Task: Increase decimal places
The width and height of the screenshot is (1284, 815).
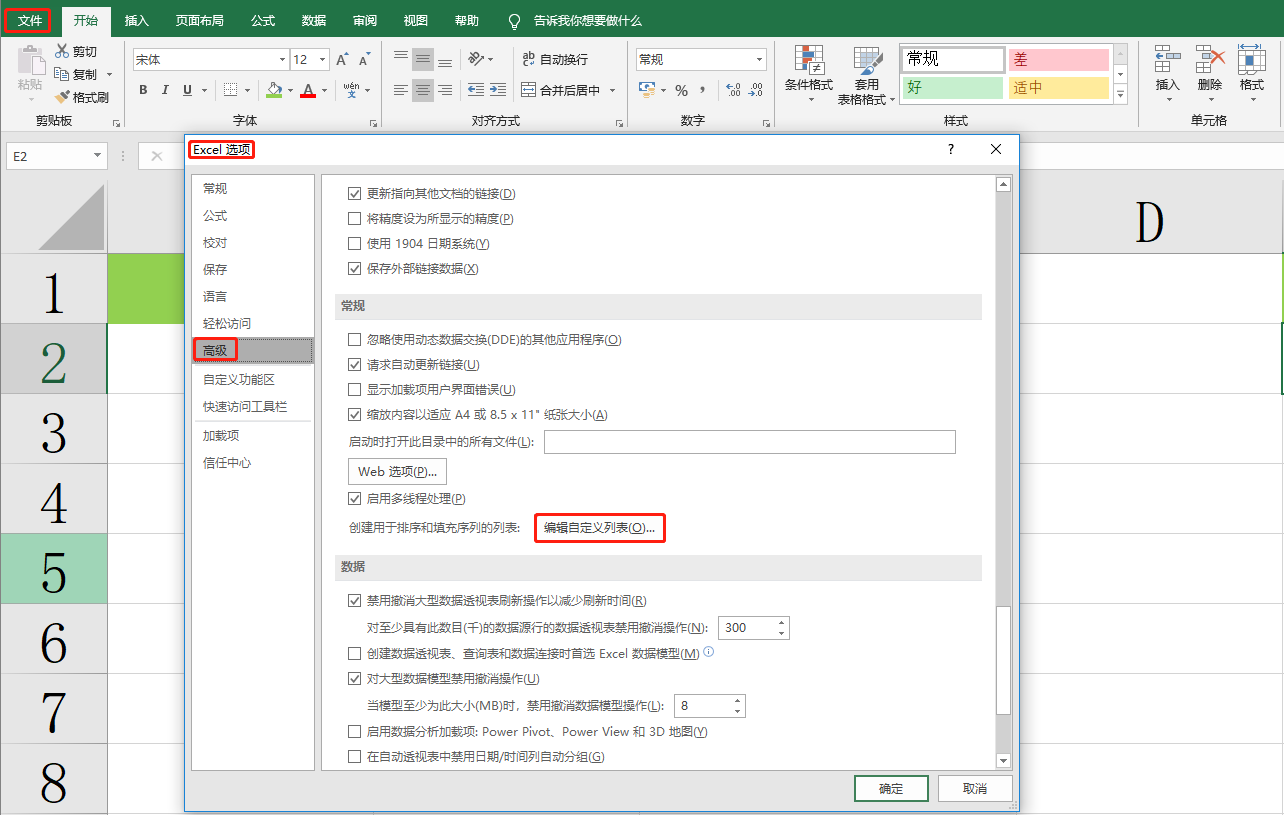Action: click(733, 91)
